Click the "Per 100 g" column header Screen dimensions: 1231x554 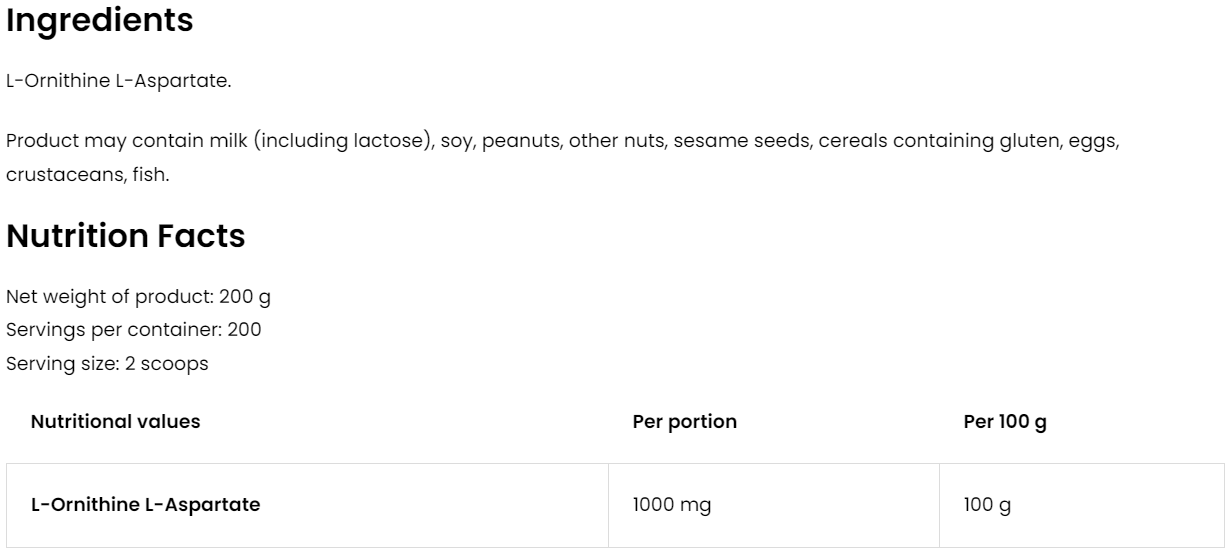(1005, 422)
